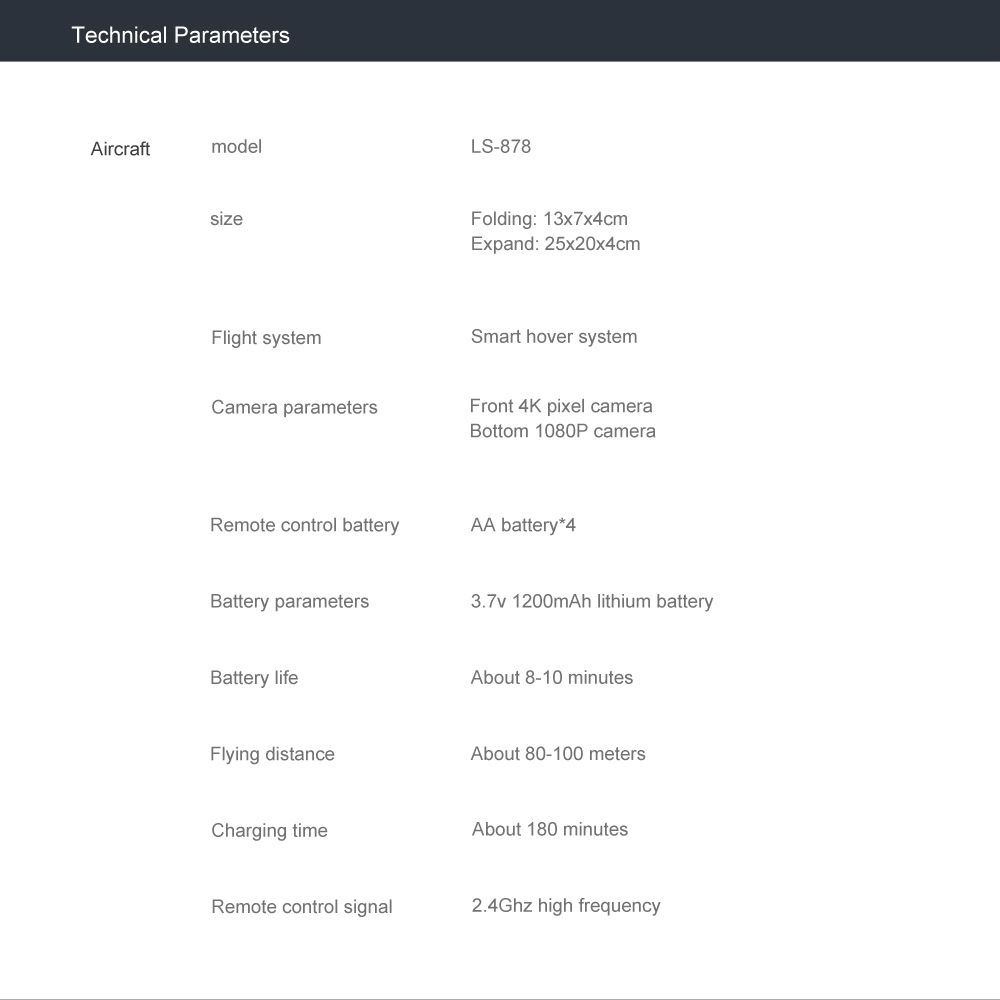Screen dimensions: 1000x1000
Task: Select the Camera parameters label
Action: pos(294,408)
